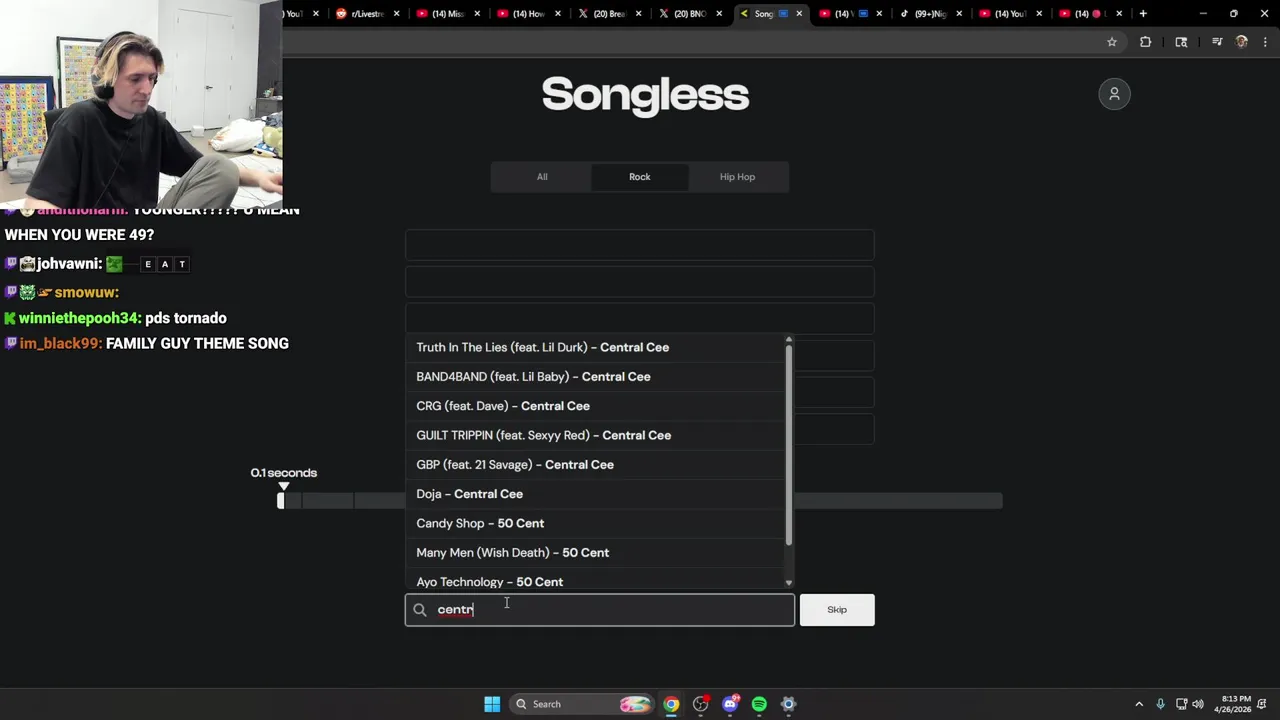Switch to the (14) How YouTube tab
Screen dimensions: 1280x720
click(x=528, y=14)
